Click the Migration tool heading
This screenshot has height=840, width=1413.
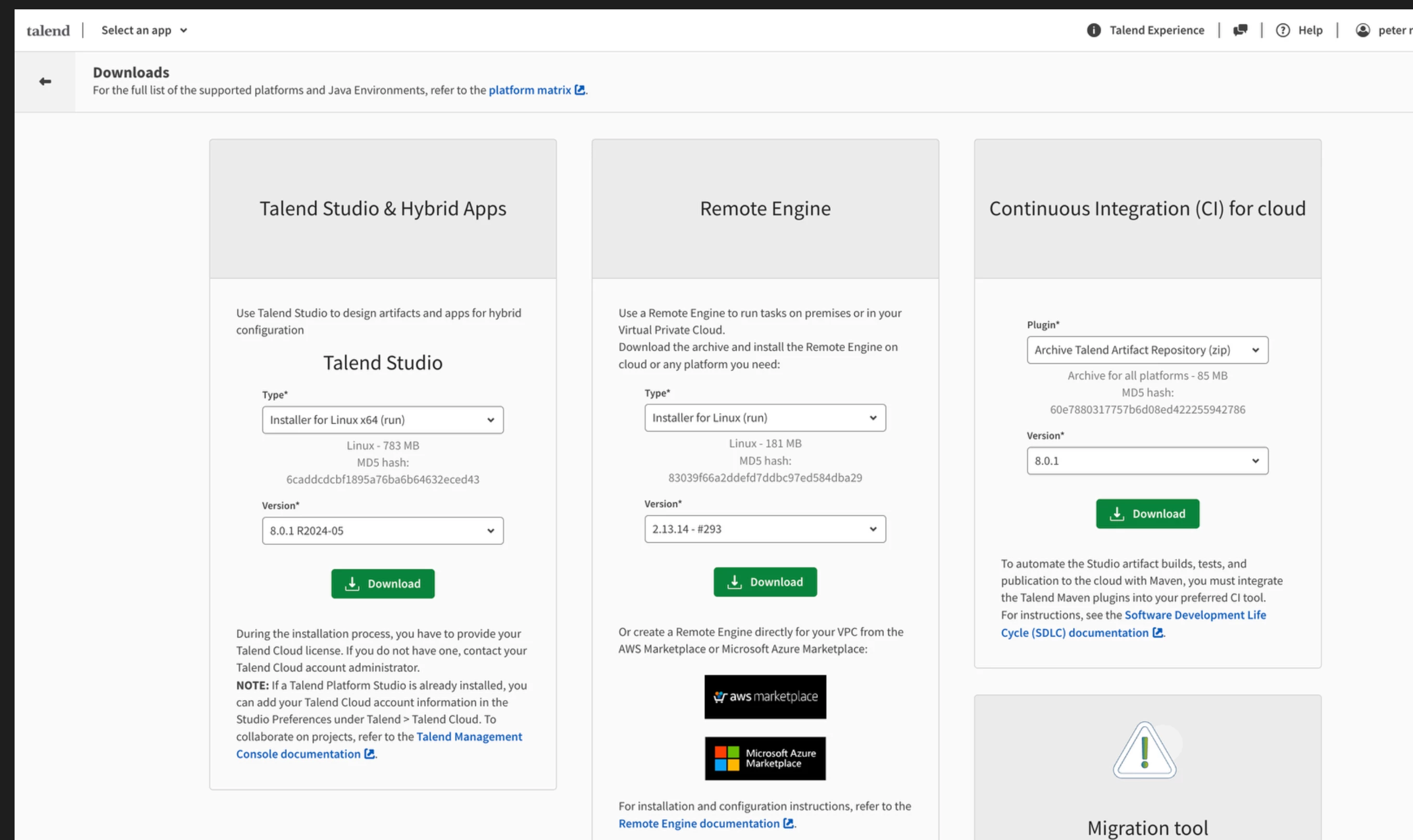[1147, 828]
